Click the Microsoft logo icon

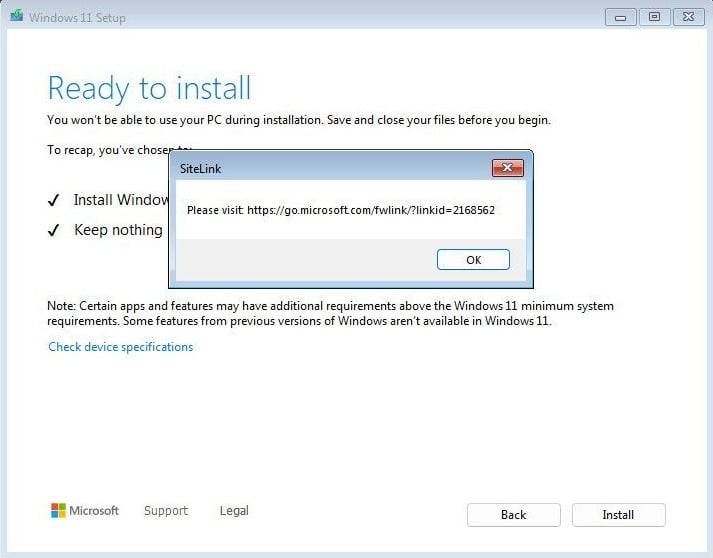[58, 511]
